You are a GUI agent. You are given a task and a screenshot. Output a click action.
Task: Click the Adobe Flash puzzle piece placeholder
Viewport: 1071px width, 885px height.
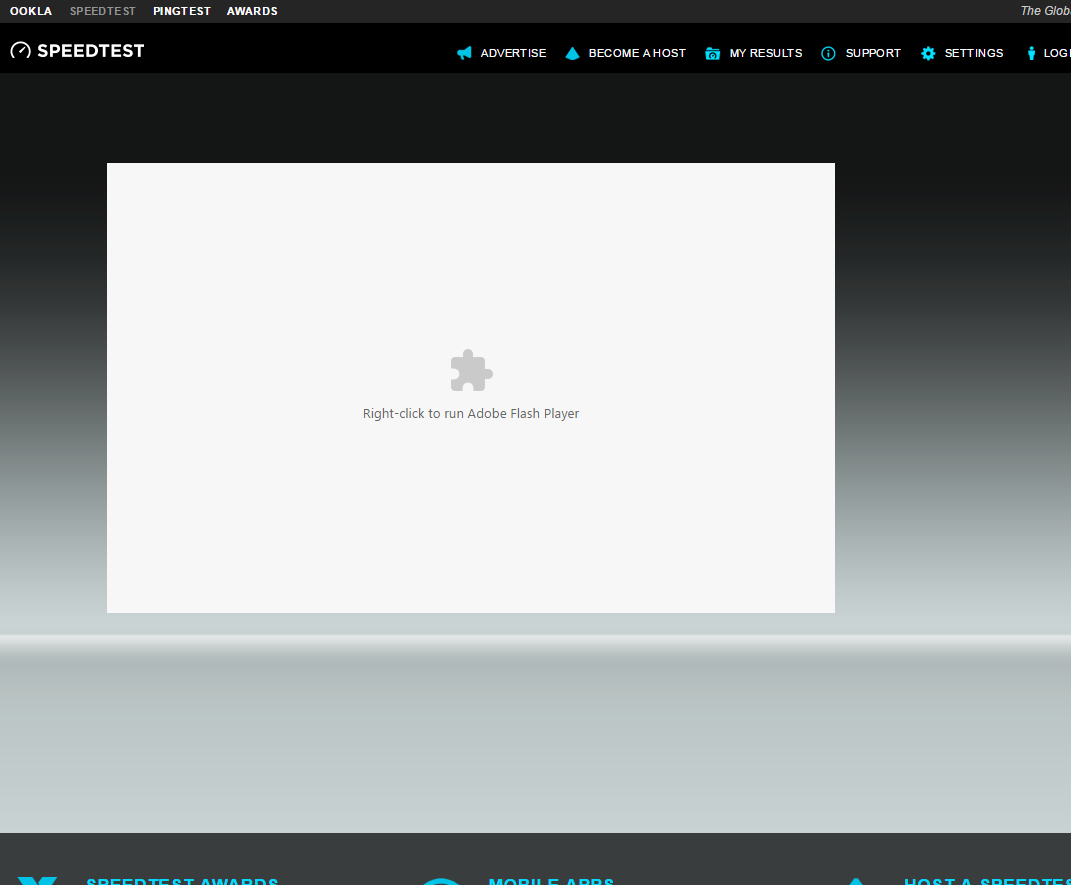click(x=470, y=370)
